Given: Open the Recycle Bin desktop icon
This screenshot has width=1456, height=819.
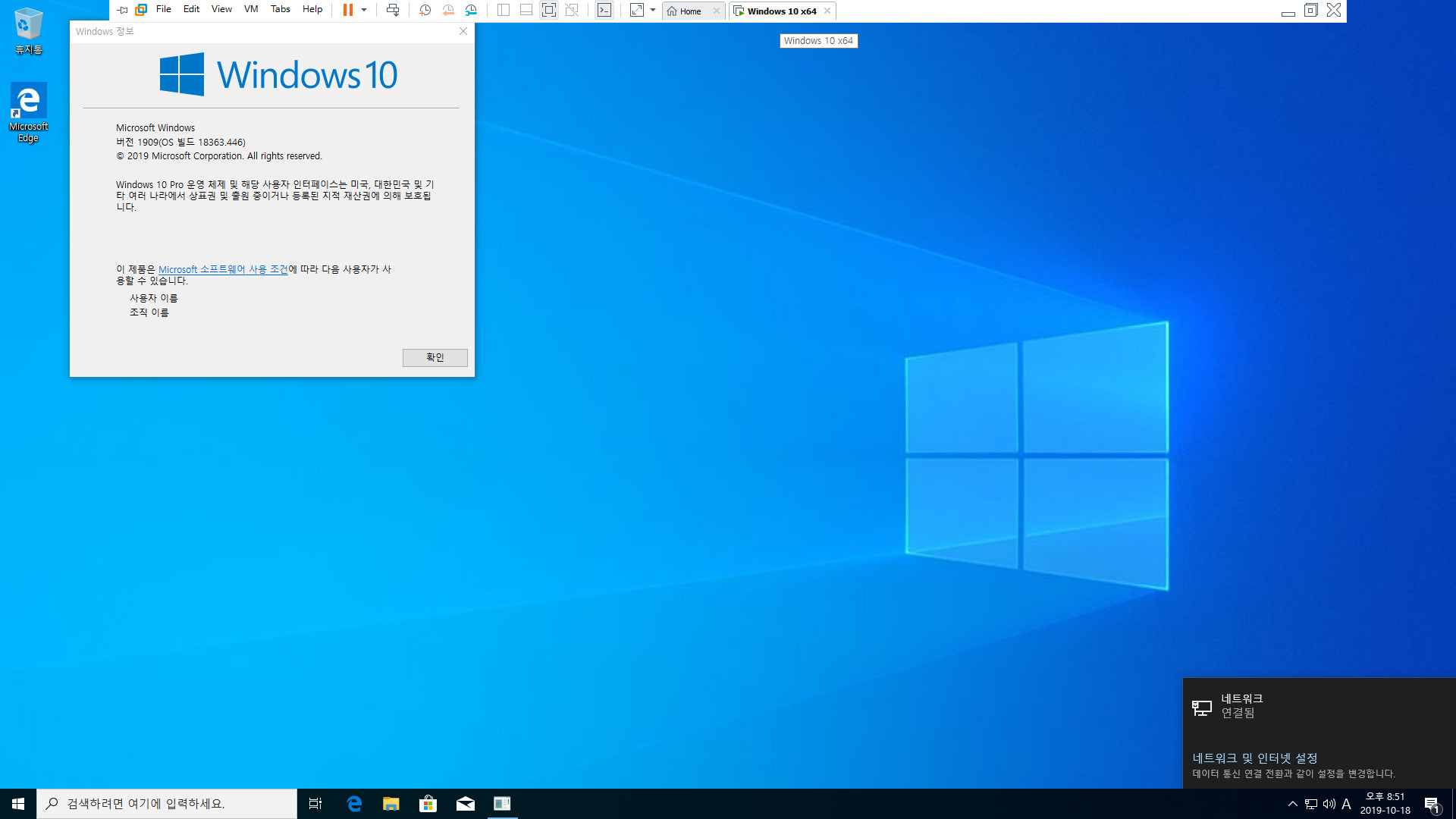Looking at the screenshot, I should click(29, 30).
